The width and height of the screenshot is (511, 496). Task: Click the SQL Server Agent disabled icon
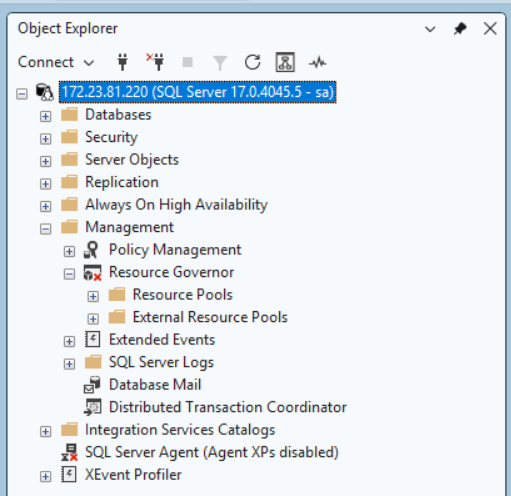pos(69,453)
